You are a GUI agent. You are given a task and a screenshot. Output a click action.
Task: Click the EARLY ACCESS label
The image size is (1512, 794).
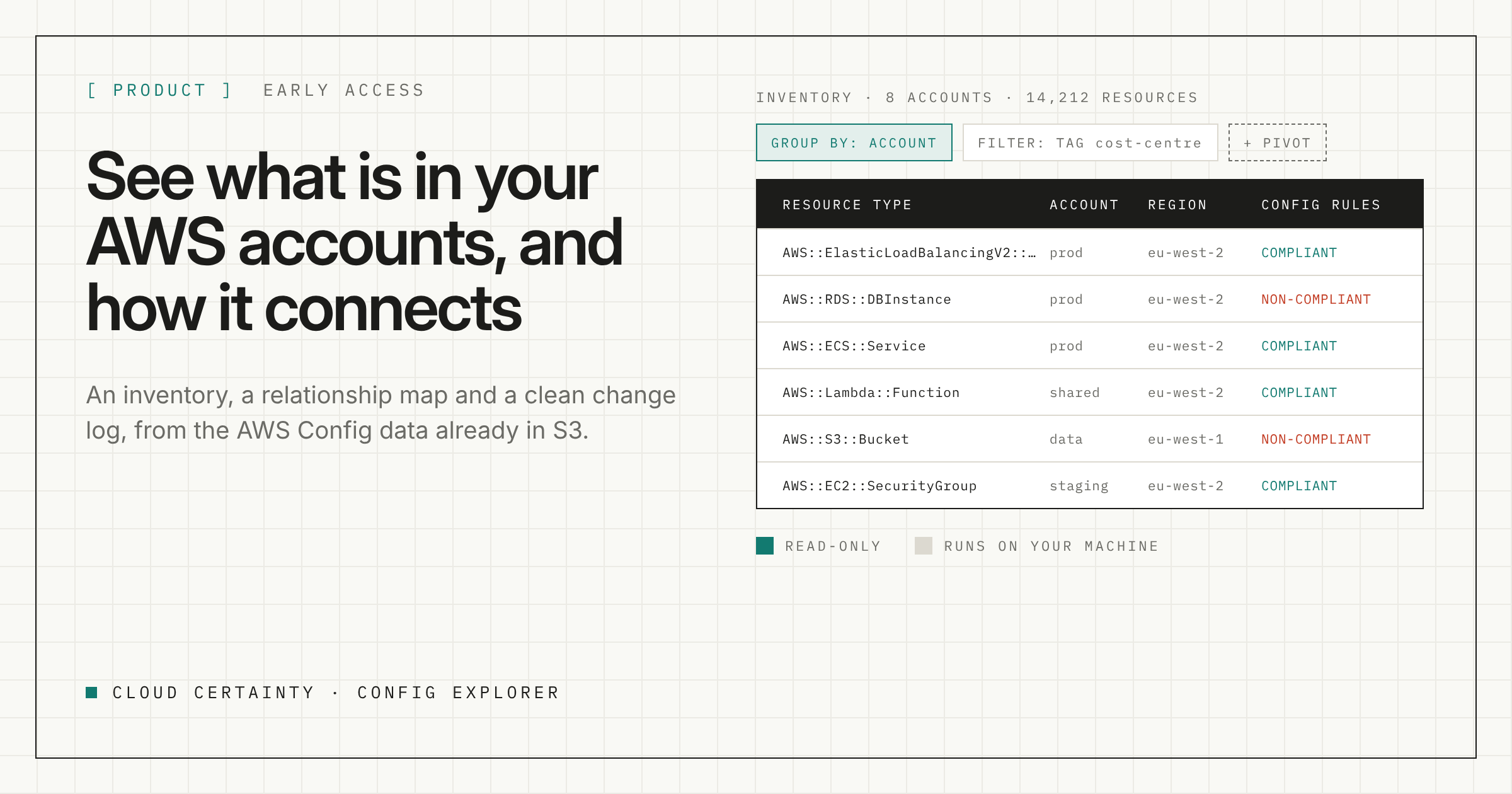point(344,90)
